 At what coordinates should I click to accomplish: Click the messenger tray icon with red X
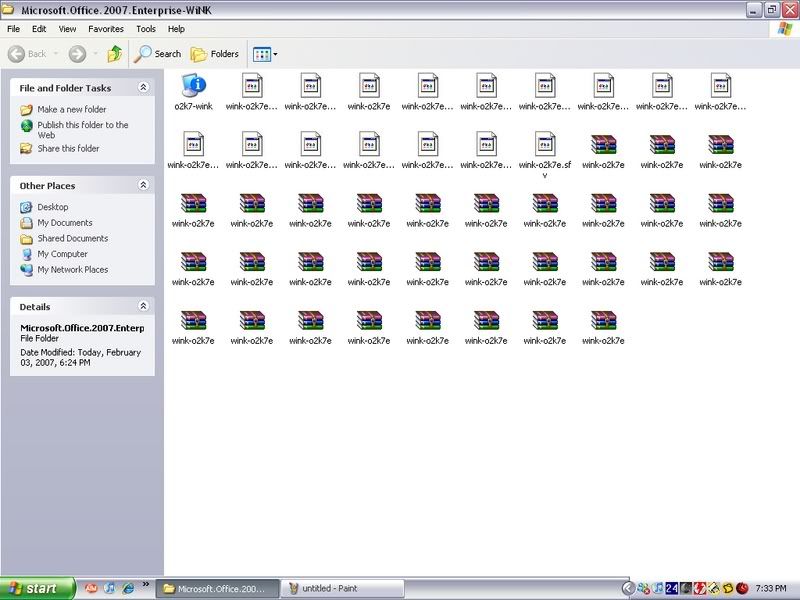pos(643,589)
